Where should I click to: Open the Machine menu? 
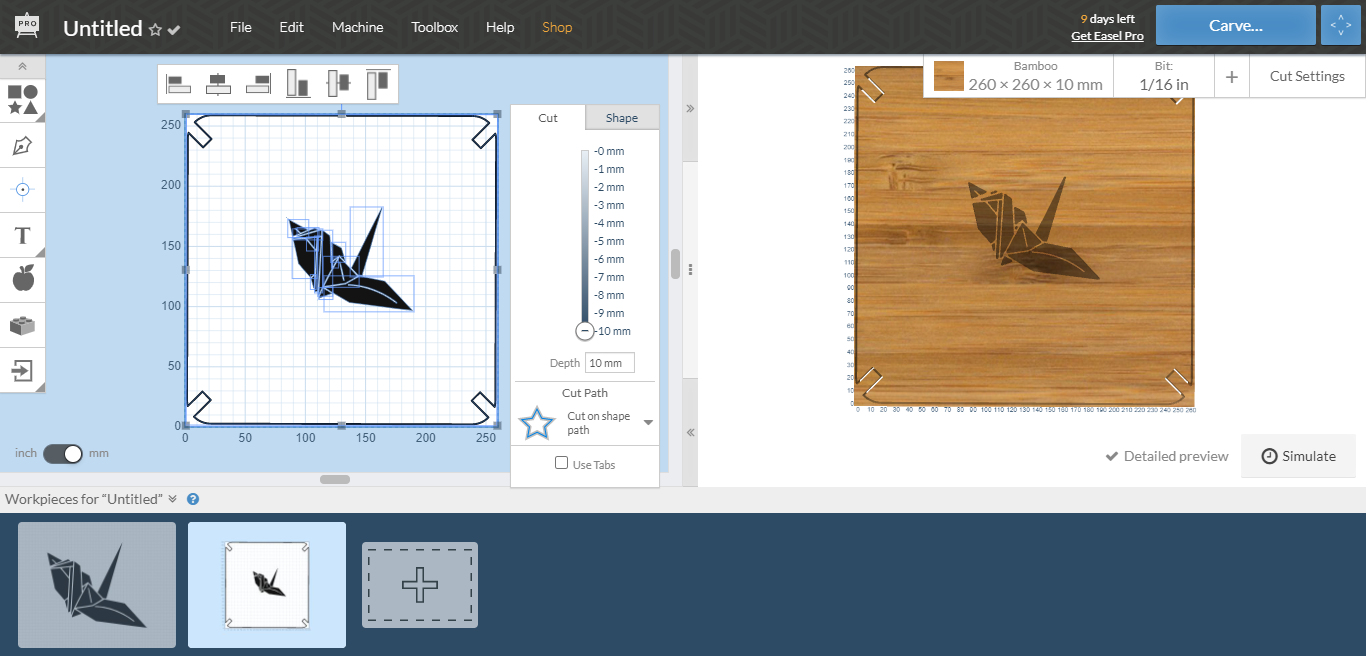point(357,27)
